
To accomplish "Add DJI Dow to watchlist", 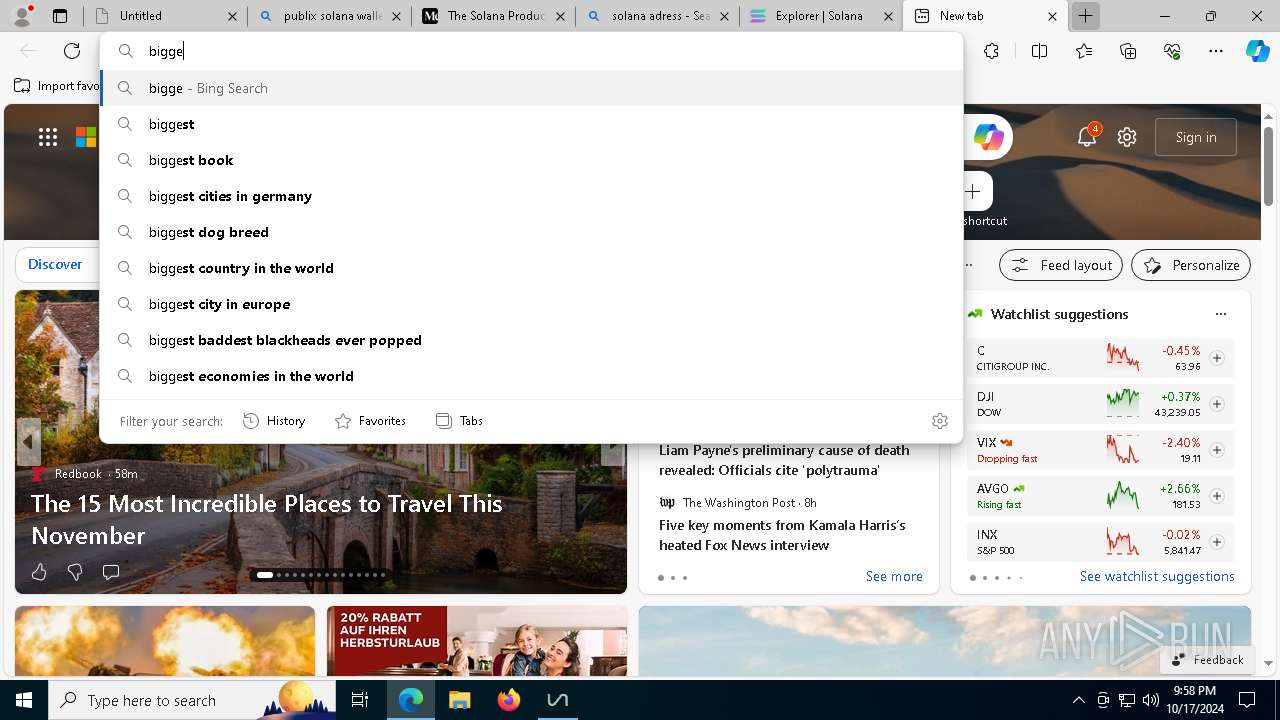I will 1217,404.
